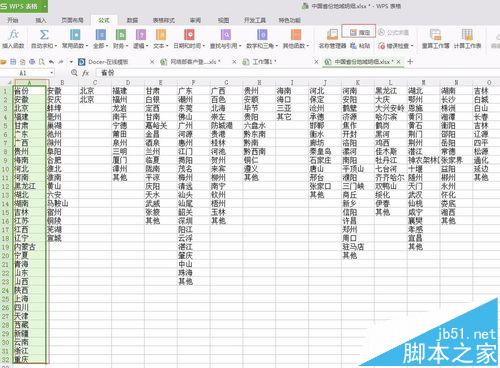Click the A1 name box

(25, 73)
